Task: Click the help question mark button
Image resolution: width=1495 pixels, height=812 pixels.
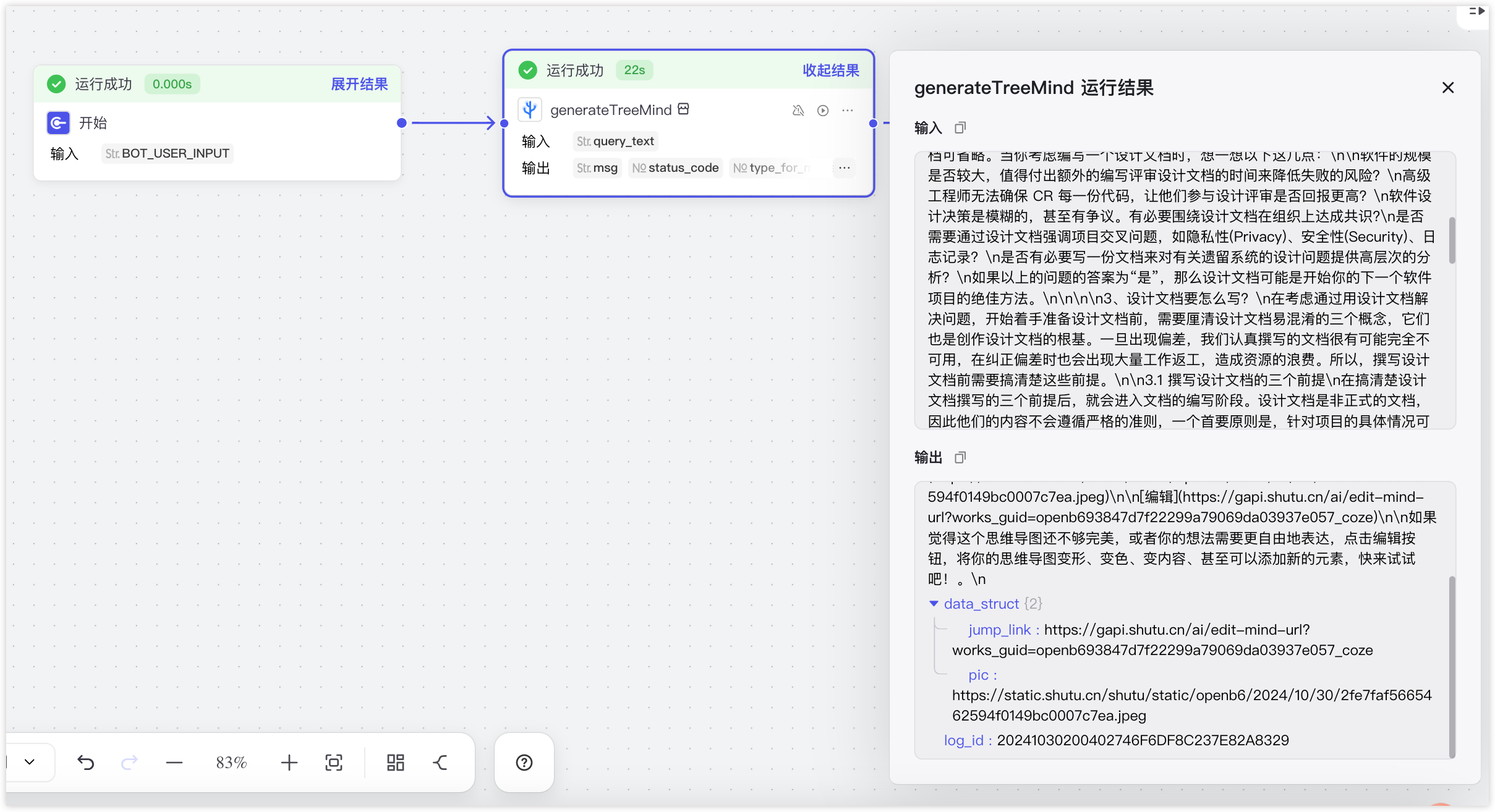Action: [x=524, y=763]
